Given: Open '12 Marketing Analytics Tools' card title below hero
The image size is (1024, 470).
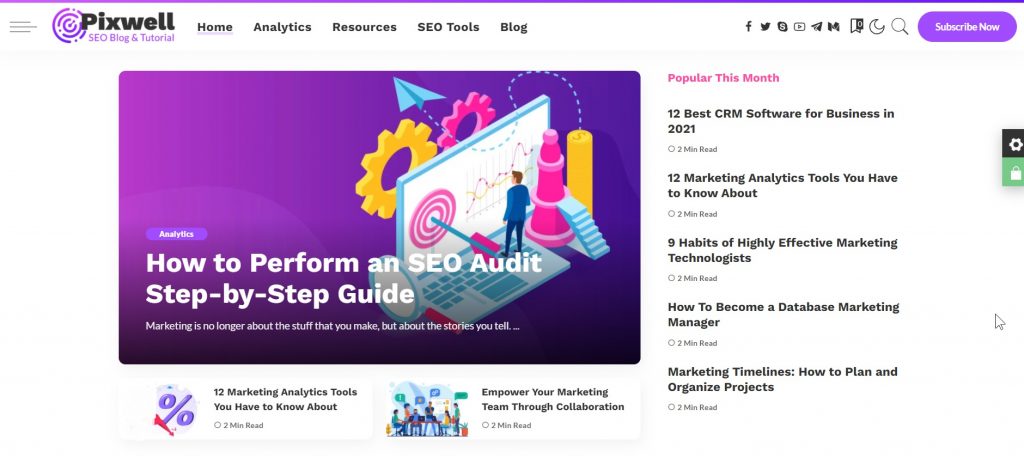Looking at the screenshot, I should (285, 399).
